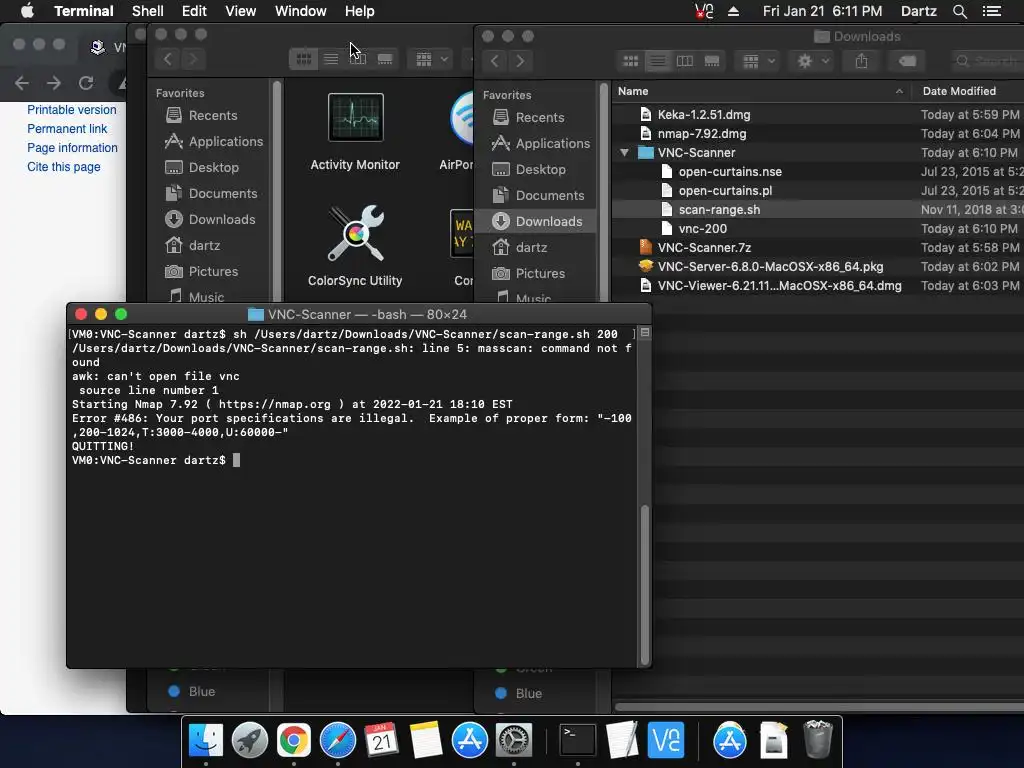Switch Downloads window to gallery view
Viewport: 1024px width, 768px height.
(712, 61)
